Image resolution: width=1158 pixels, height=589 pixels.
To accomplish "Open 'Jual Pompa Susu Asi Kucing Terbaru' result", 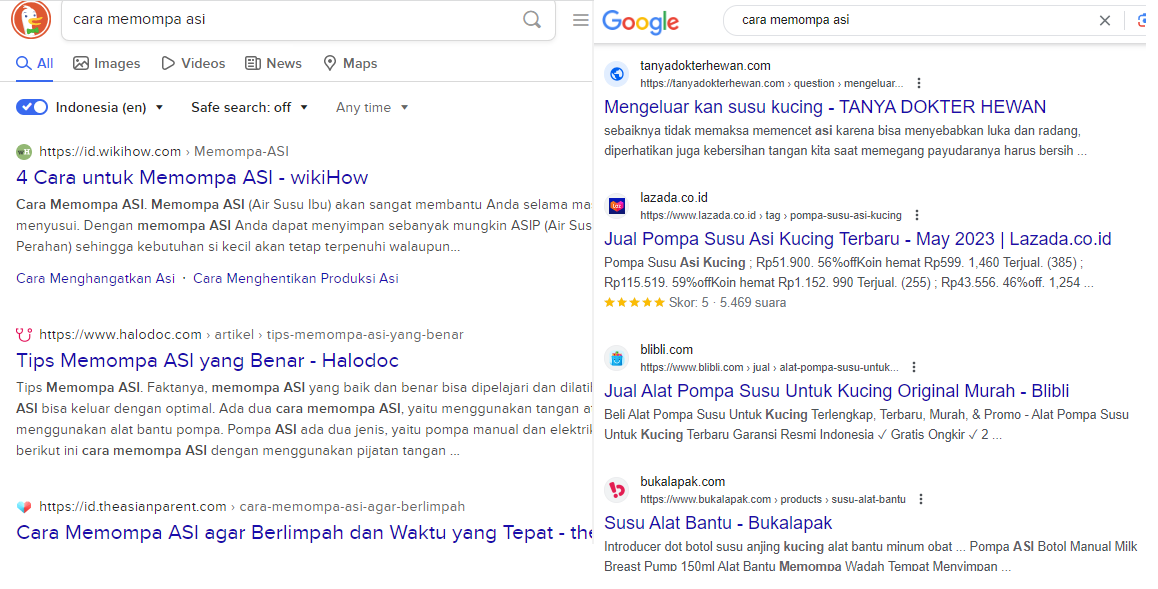I will pyautogui.click(x=857, y=239).
